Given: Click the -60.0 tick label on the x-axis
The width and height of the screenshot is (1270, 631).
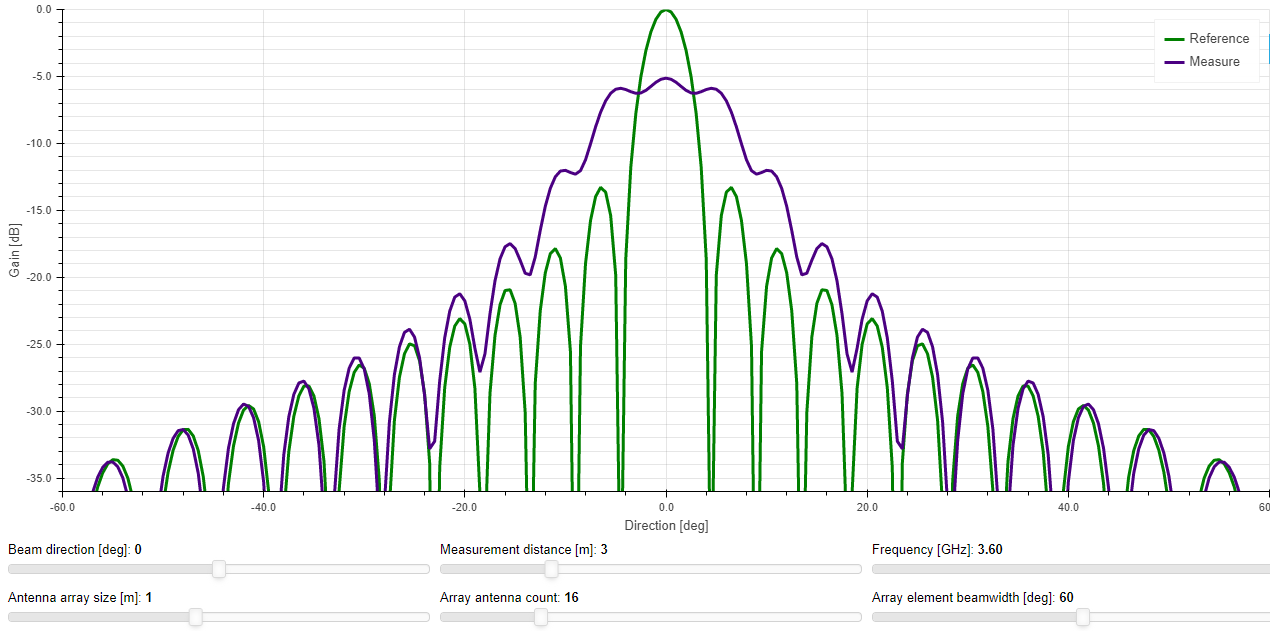Looking at the screenshot, I should pos(60,507).
